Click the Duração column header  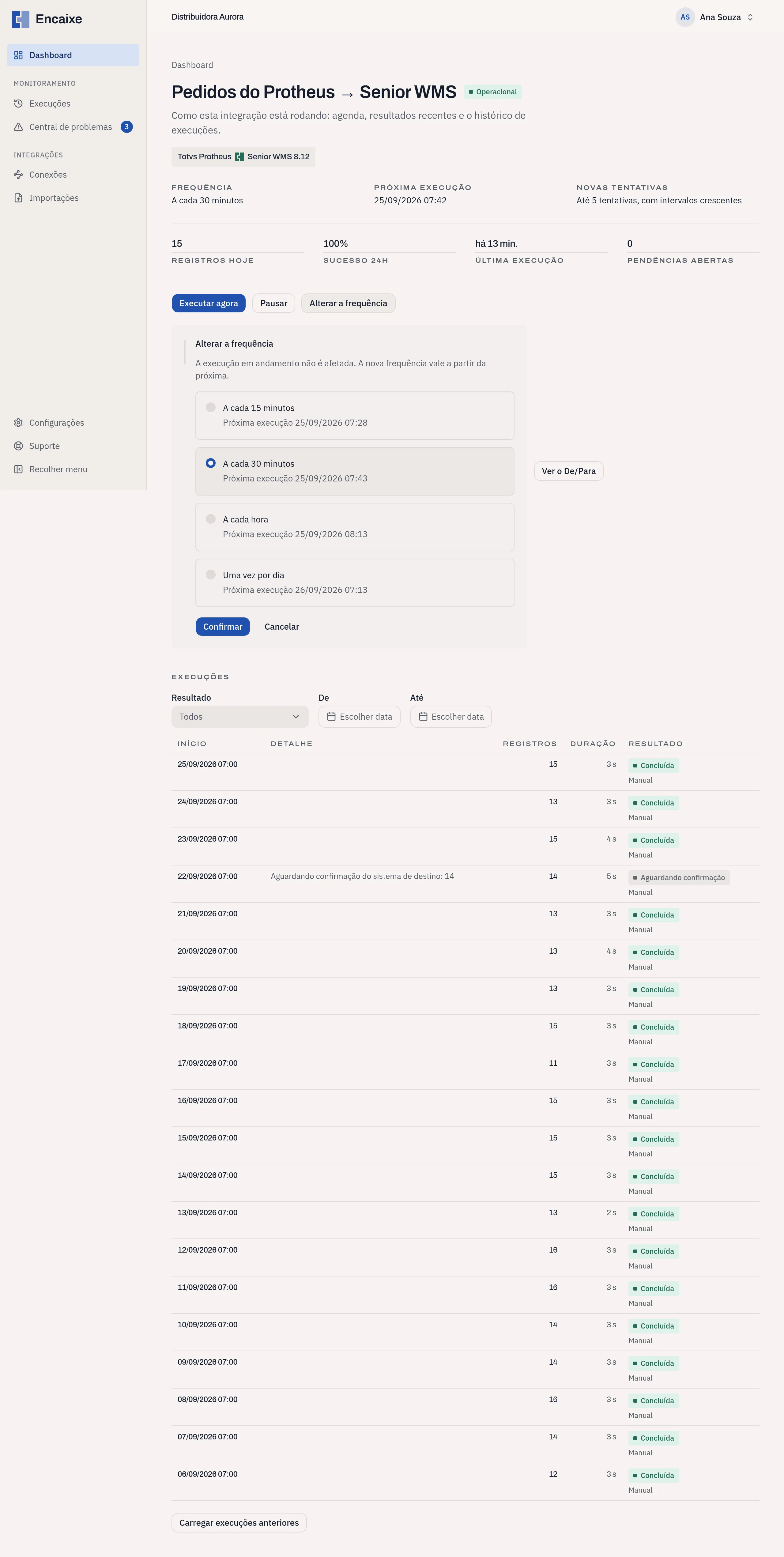(x=593, y=744)
